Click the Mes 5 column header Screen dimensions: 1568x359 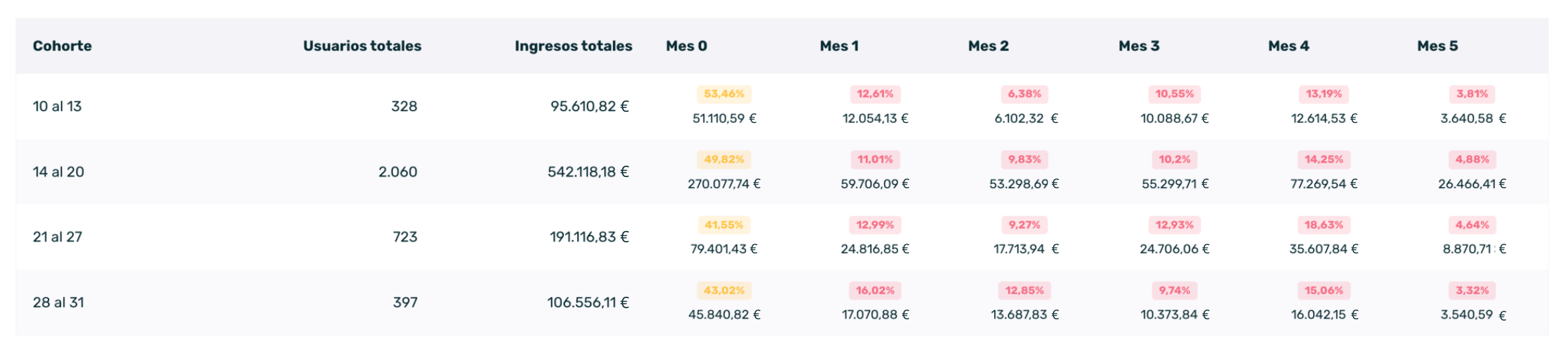[x=1437, y=46]
